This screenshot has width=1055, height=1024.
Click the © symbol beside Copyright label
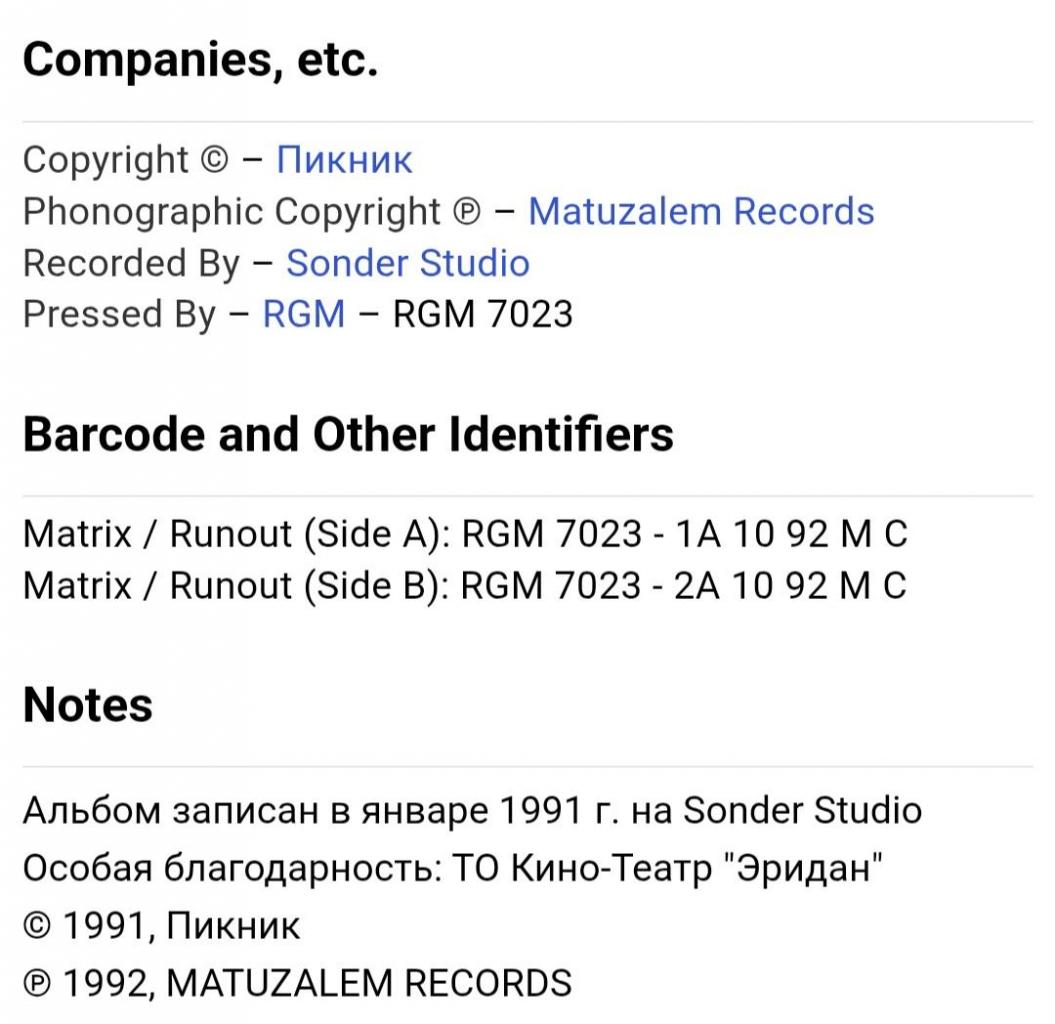(215, 160)
